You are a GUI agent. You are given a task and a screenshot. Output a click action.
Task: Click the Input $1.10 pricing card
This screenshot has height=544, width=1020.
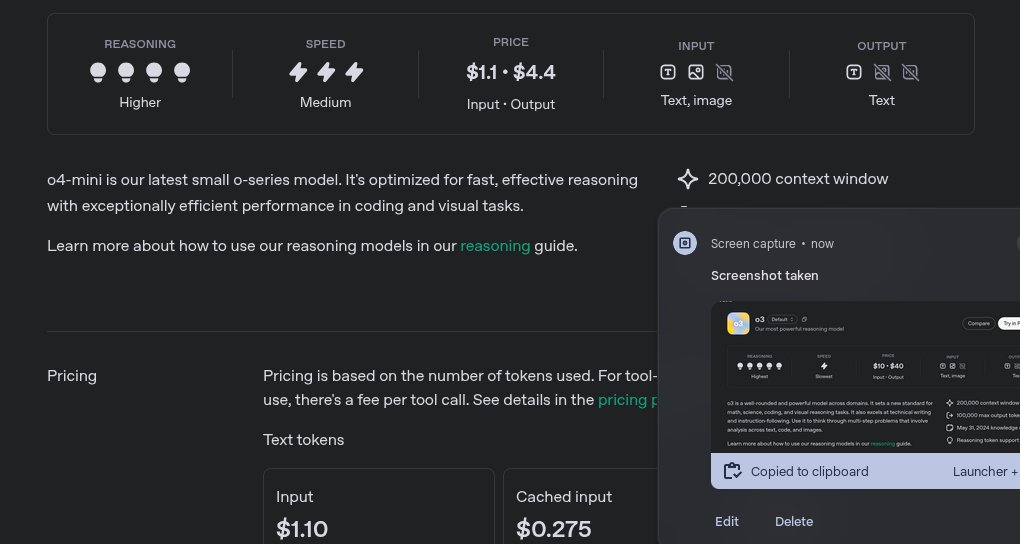379,506
